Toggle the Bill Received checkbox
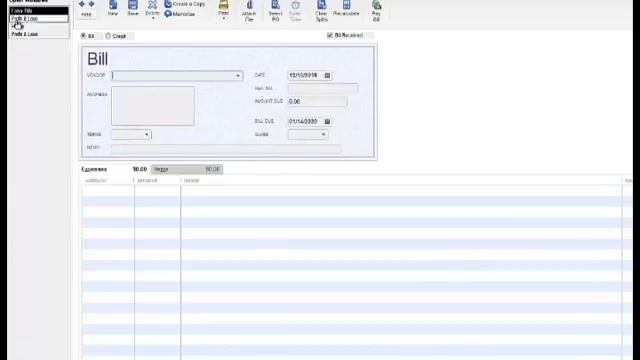 pos(330,36)
